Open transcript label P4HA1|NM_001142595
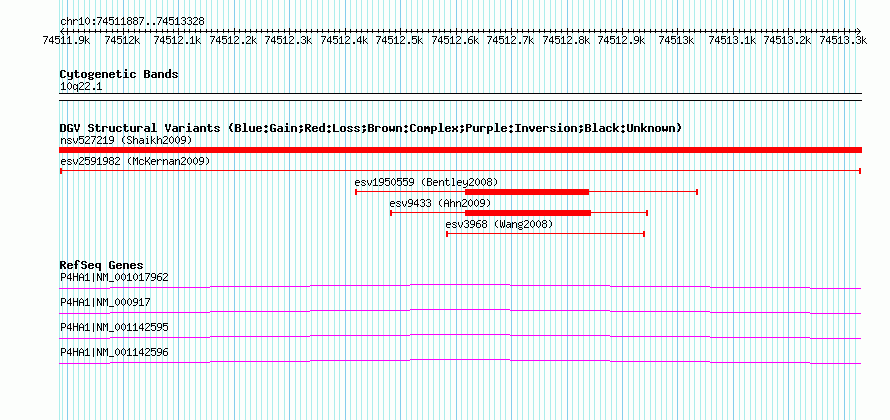 click(x=114, y=327)
